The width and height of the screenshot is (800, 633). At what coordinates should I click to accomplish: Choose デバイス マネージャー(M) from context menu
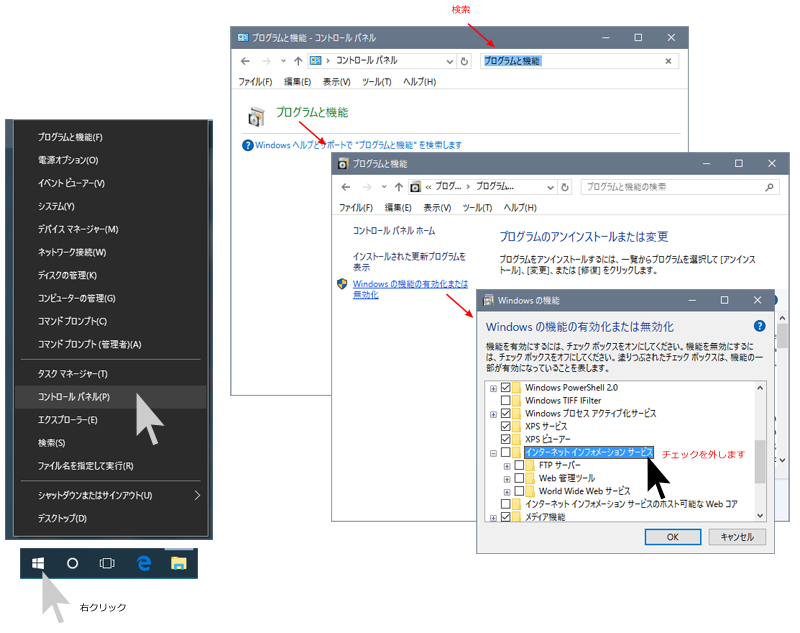coord(110,229)
